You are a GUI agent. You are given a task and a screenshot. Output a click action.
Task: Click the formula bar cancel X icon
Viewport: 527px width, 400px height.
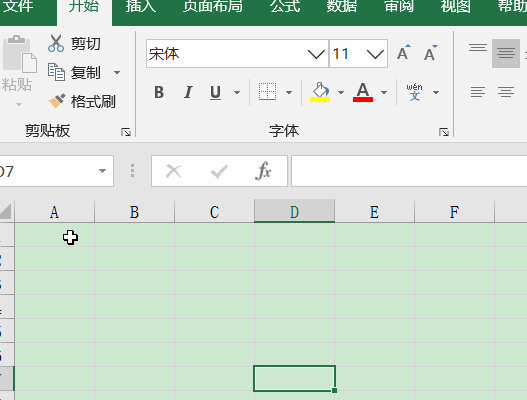pos(174,171)
